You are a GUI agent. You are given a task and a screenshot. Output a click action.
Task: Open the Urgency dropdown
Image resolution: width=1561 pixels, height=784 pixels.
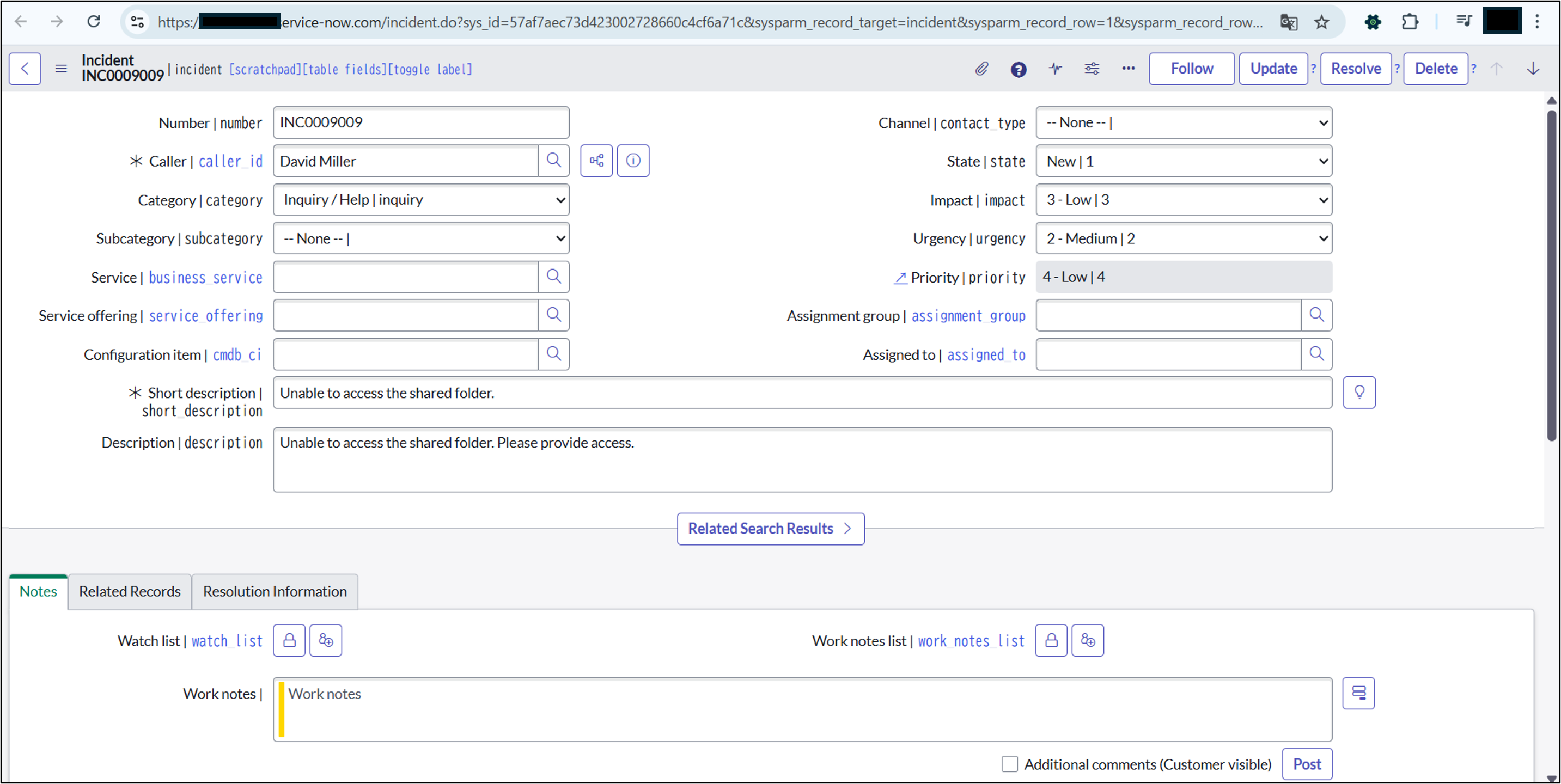pos(1184,238)
